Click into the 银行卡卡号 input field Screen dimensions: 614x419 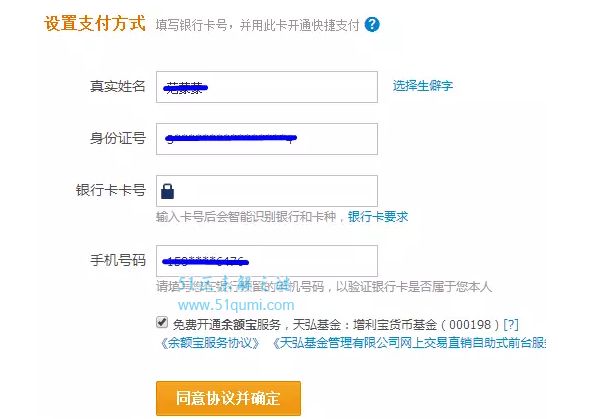[x=267, y=191]
